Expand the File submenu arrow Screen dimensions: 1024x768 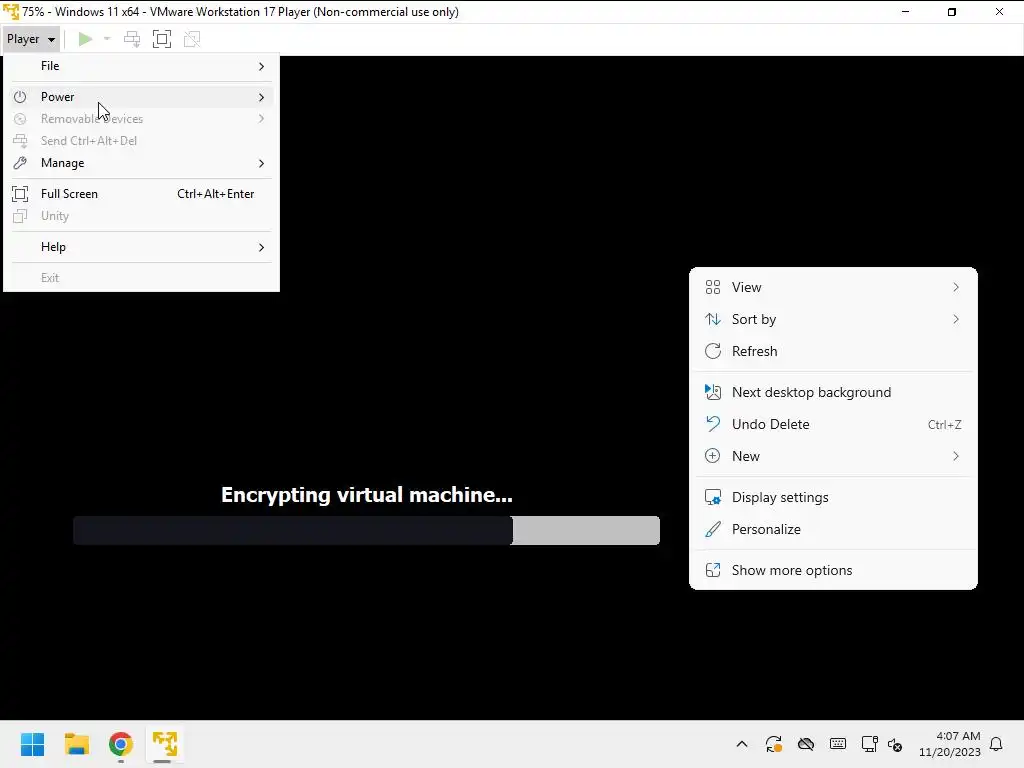pos(261,67)
